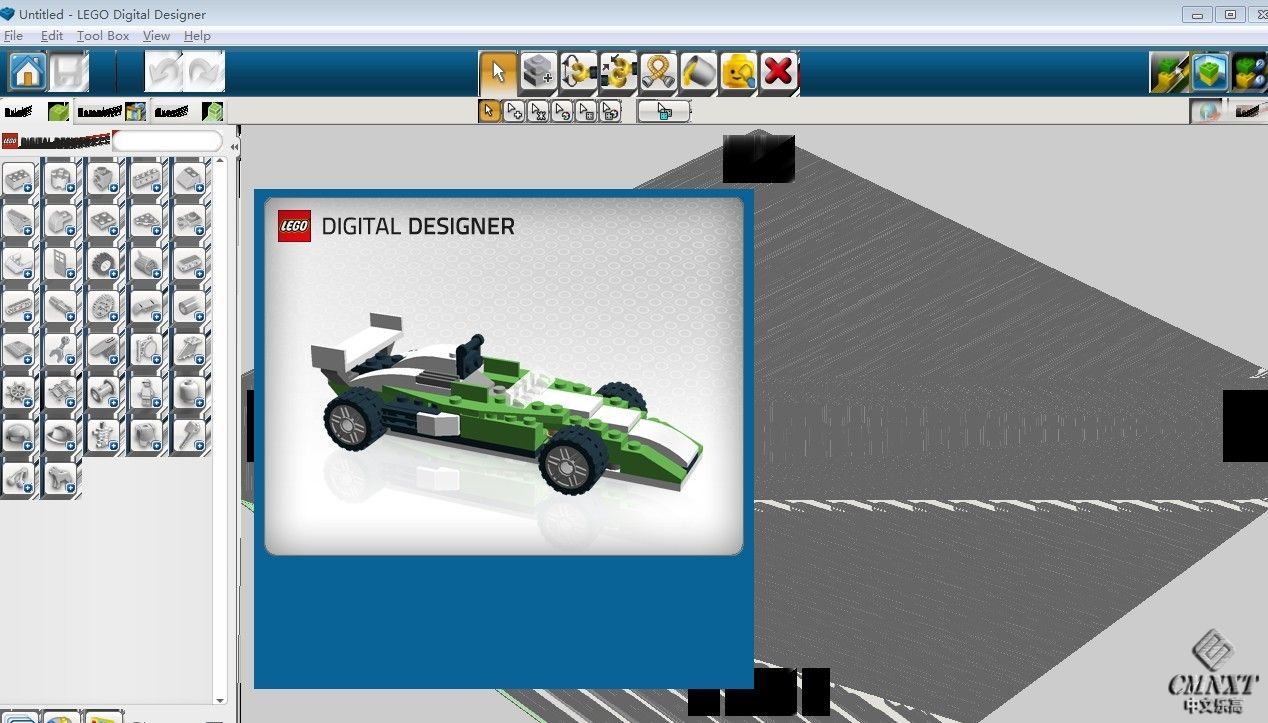Click the Save floppy disk icon
Screen dimensions: 1268x723
point(69,72)
